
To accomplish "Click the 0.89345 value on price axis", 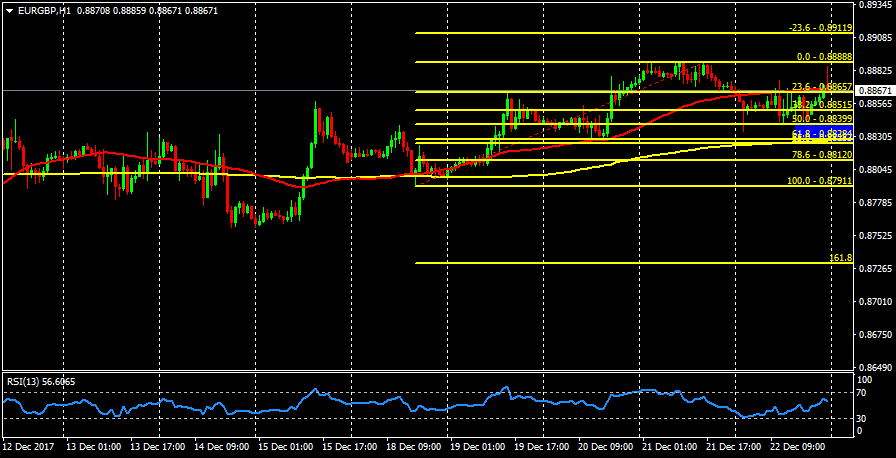I will [x=875, y=6].
